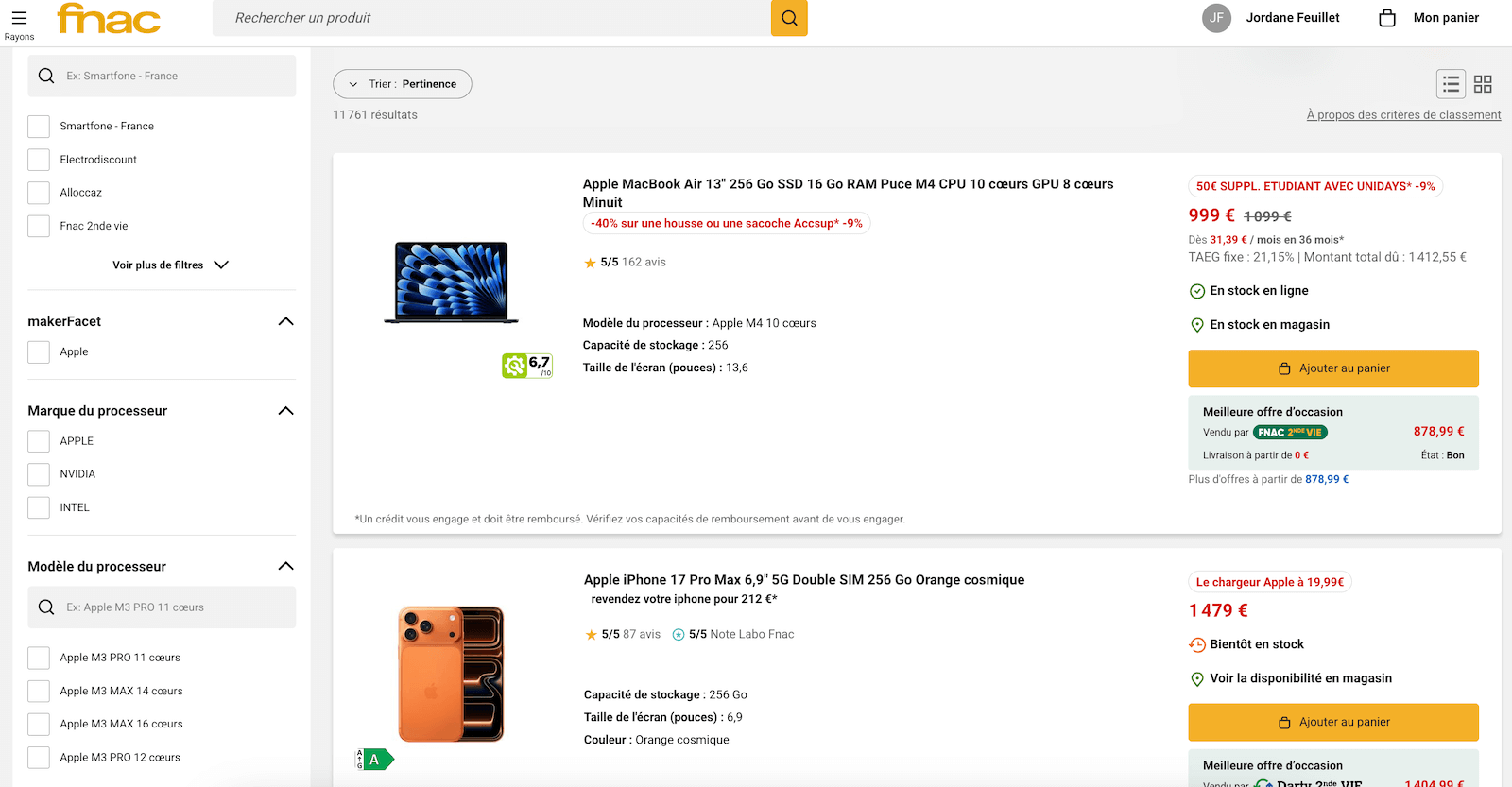1512x787 pixels.
Task: Click the 6,7 repairability index badge
Action: point(526,366)
